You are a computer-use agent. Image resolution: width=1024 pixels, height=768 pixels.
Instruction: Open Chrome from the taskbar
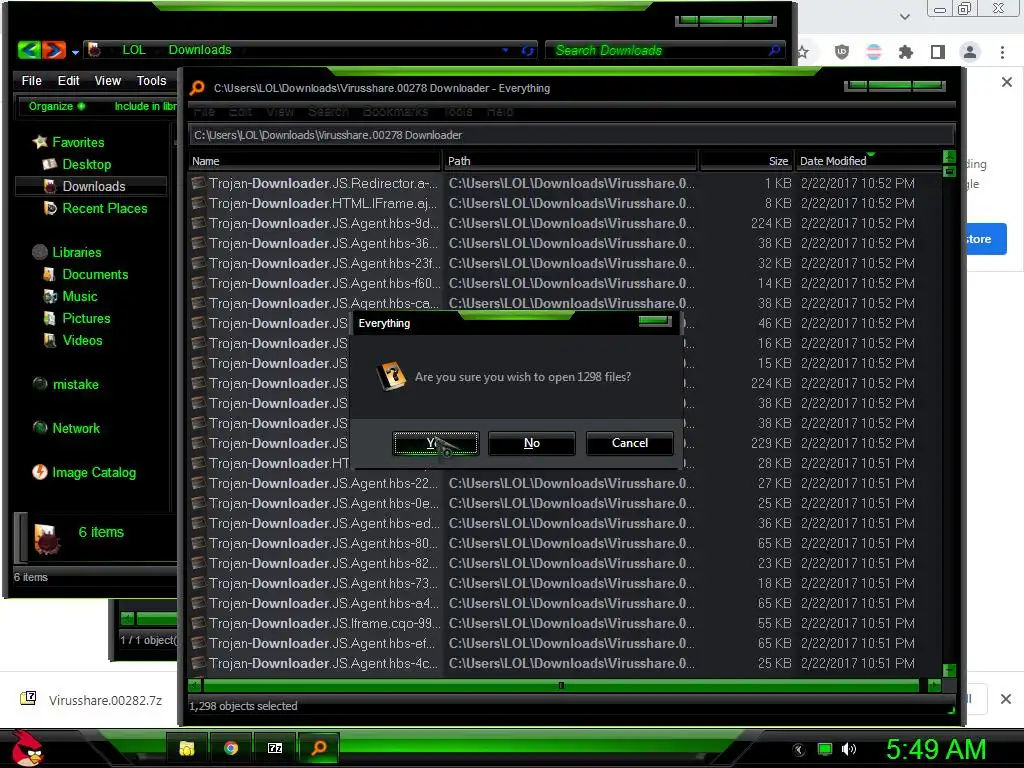coord(231,748)
